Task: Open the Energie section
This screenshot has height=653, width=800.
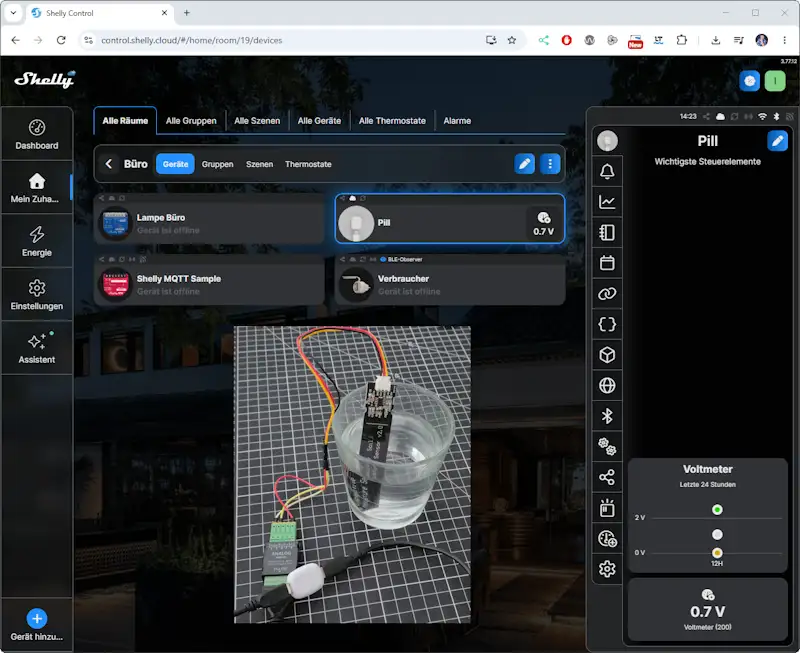Action: pyautogui.click(x=37, y=241)
